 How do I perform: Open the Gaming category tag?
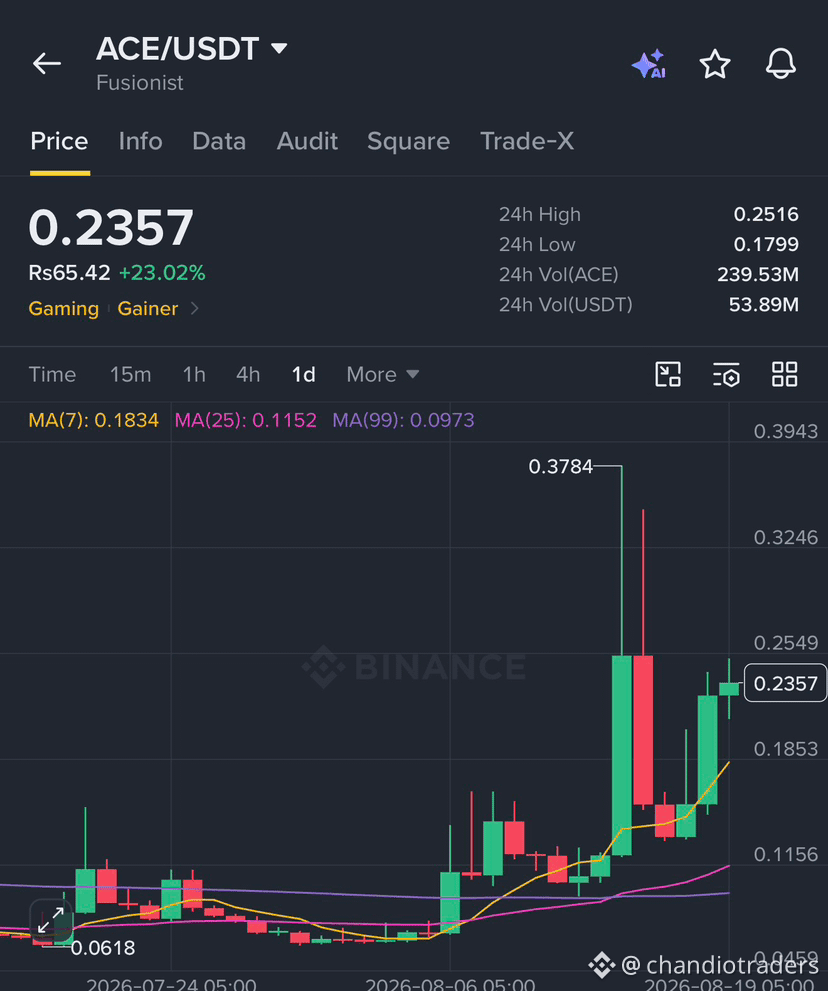point(64,308)
